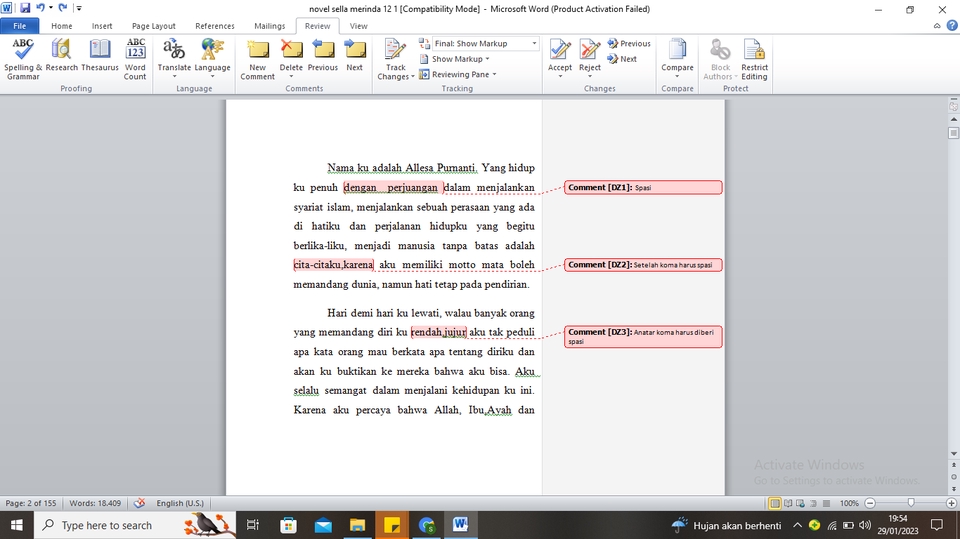Open the Translate menu
Image resolution: width=960 pixels, height=539 pixels.
pos(174,58)
